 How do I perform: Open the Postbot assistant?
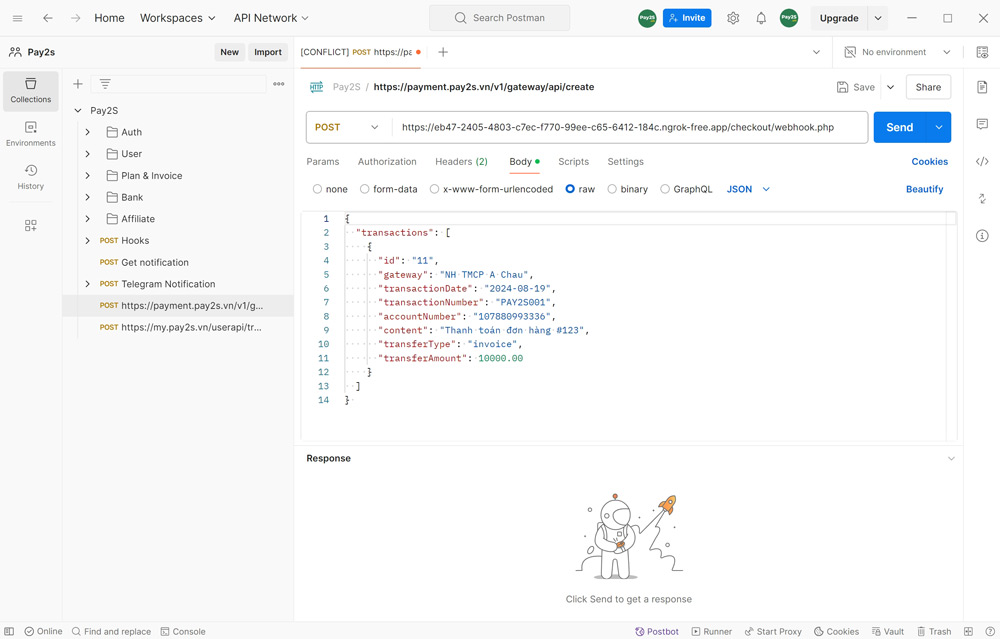click(657, 631)
